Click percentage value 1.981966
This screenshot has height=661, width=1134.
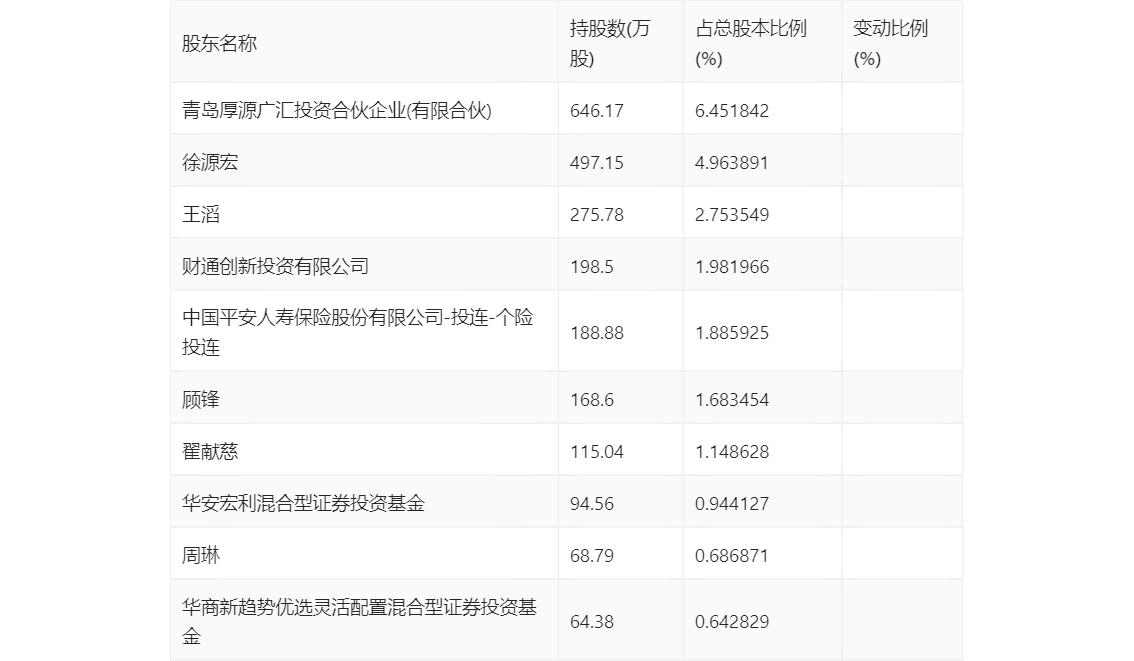click(732, 267)
